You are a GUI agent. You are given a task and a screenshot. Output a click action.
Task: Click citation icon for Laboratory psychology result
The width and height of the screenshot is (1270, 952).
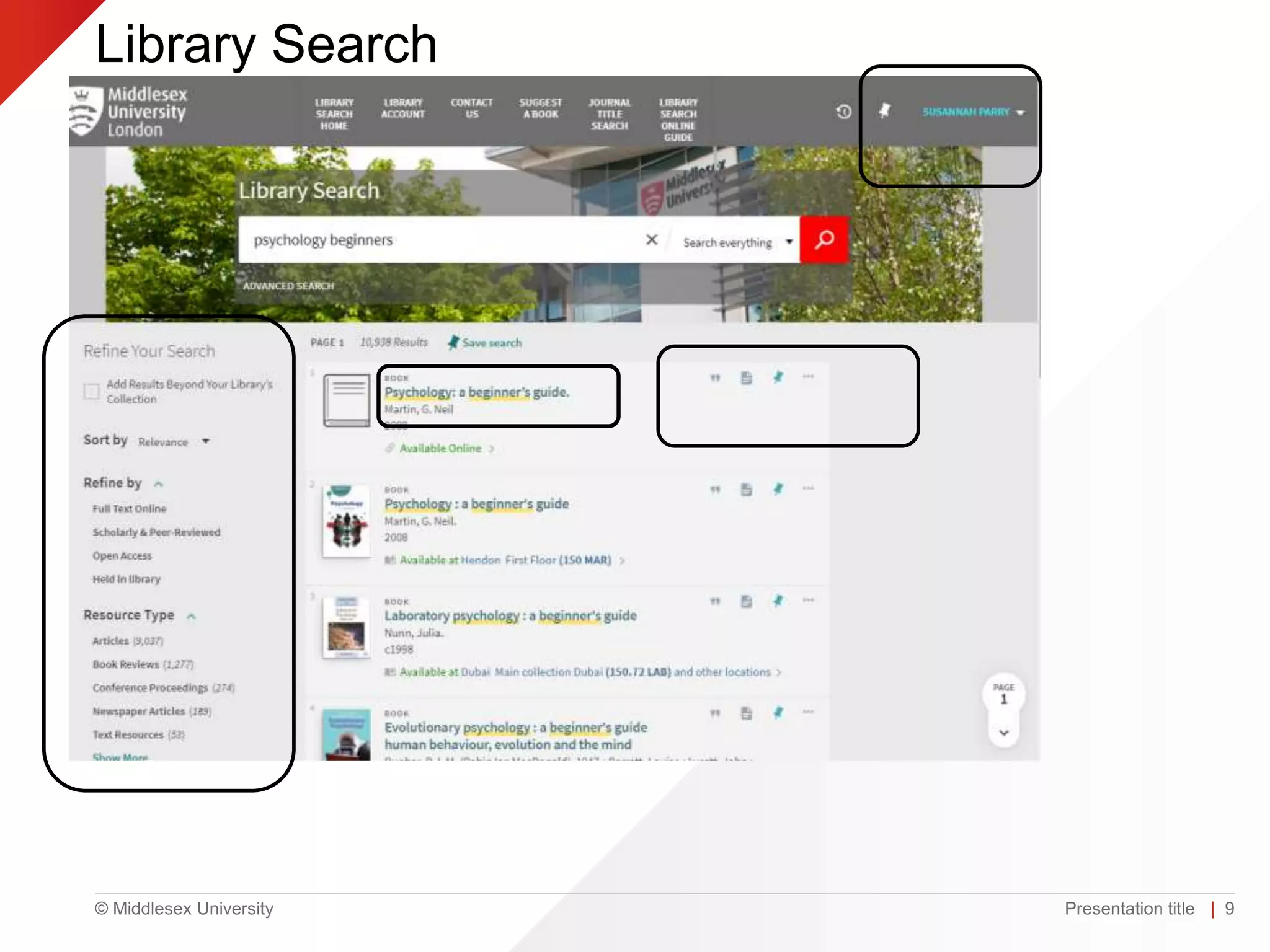coord(715,601)
